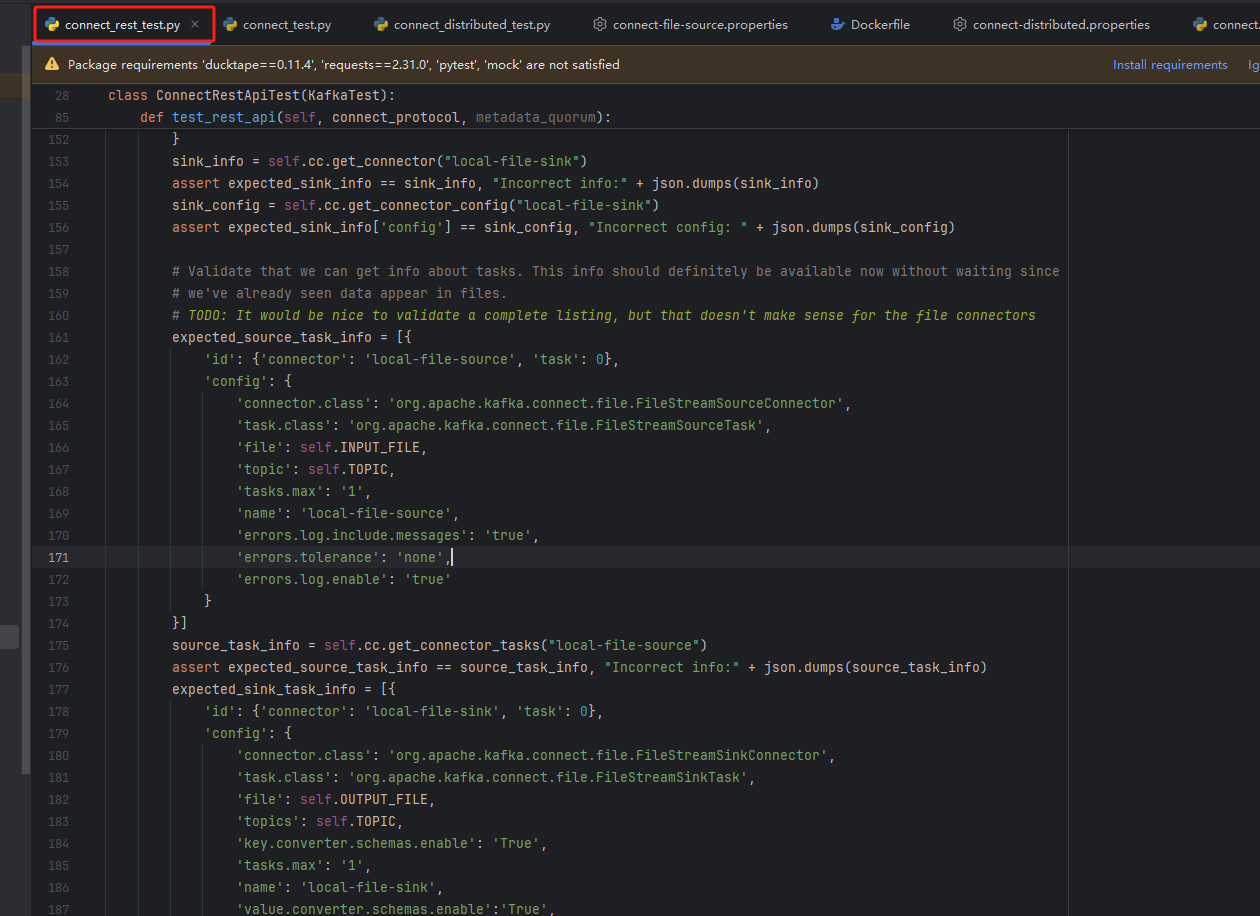Click line number 161 in the gutter
The width and height of the screenshot is (1260, 916).
click(x=60, y=337)
